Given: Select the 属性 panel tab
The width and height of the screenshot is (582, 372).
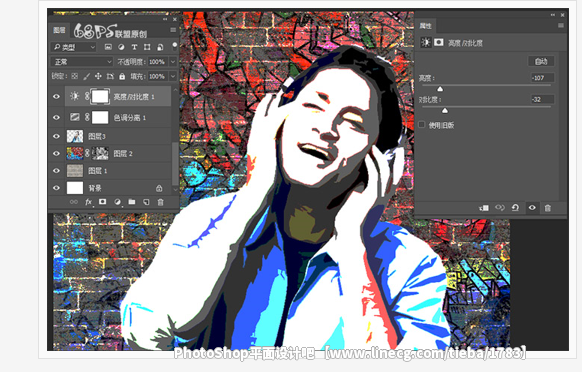Looking at the screenshot, I should [x=426, y=26].
